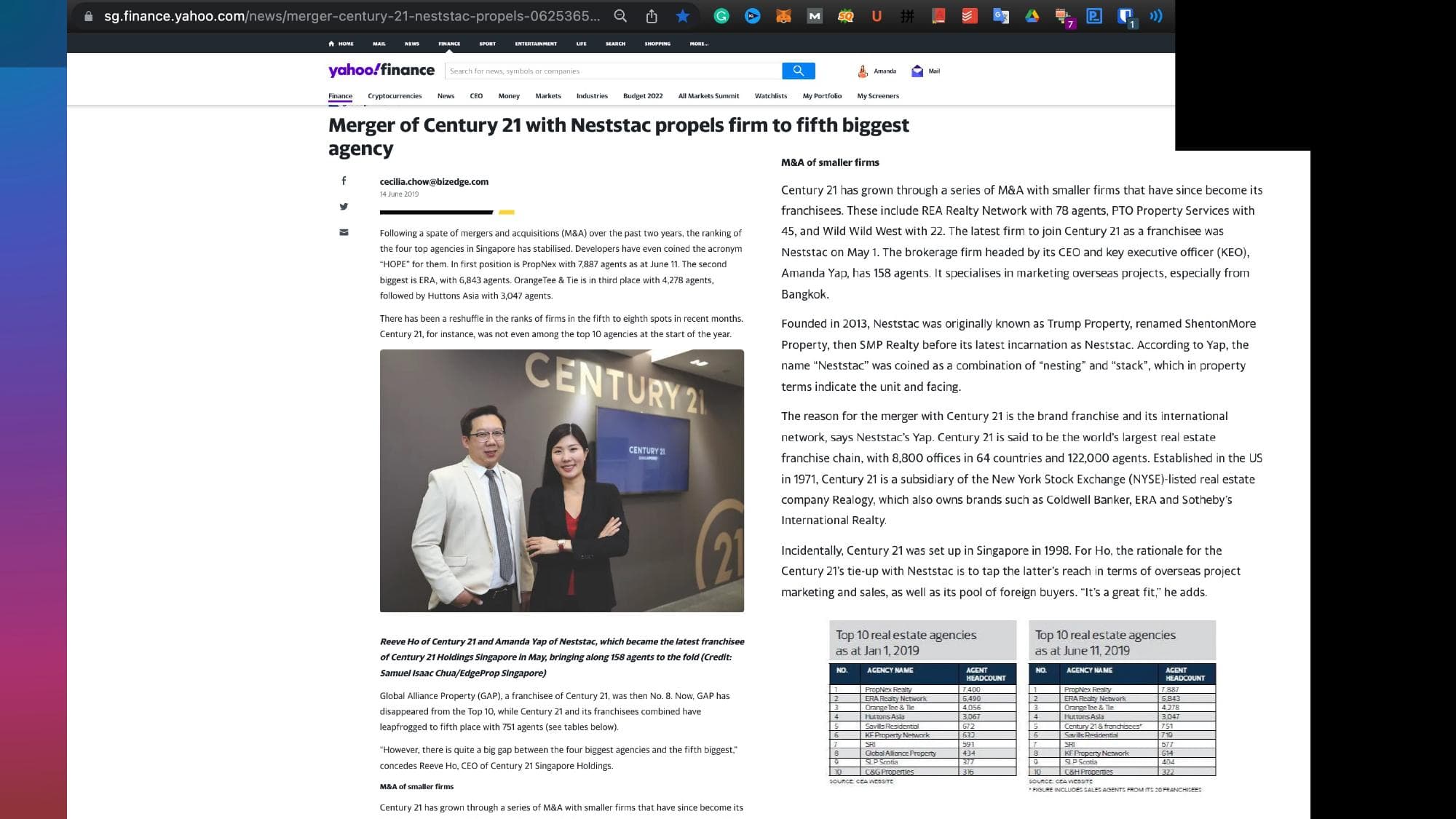The width and height of the screenshot is (1456, 819).
Task: Click the browser address bar URL
Action: click(352, 16)
